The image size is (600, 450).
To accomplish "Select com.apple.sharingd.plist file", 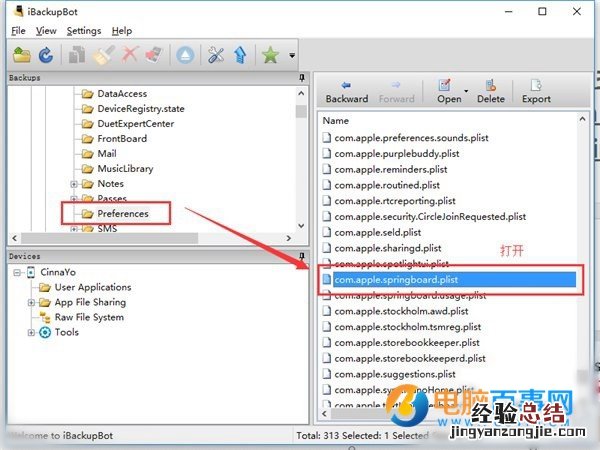I will (x=388, y=248).
